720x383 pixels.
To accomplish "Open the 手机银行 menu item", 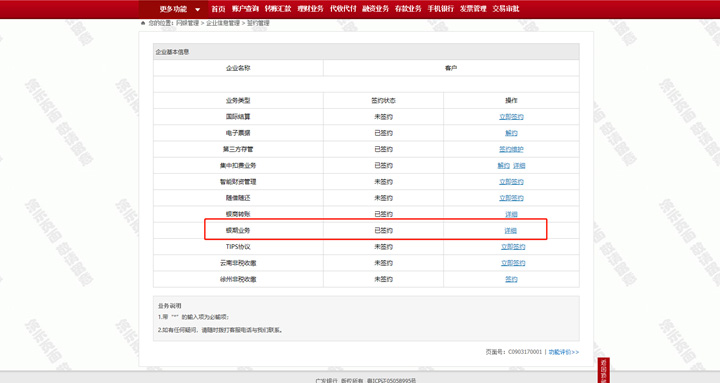I will [x=441, y=9].
